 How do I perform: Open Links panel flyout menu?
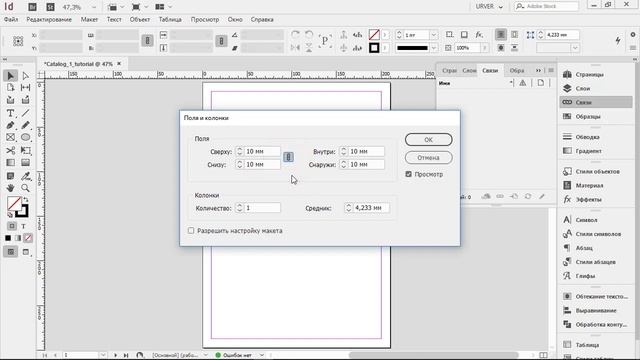pyautogui.click(x=551, y=70)
